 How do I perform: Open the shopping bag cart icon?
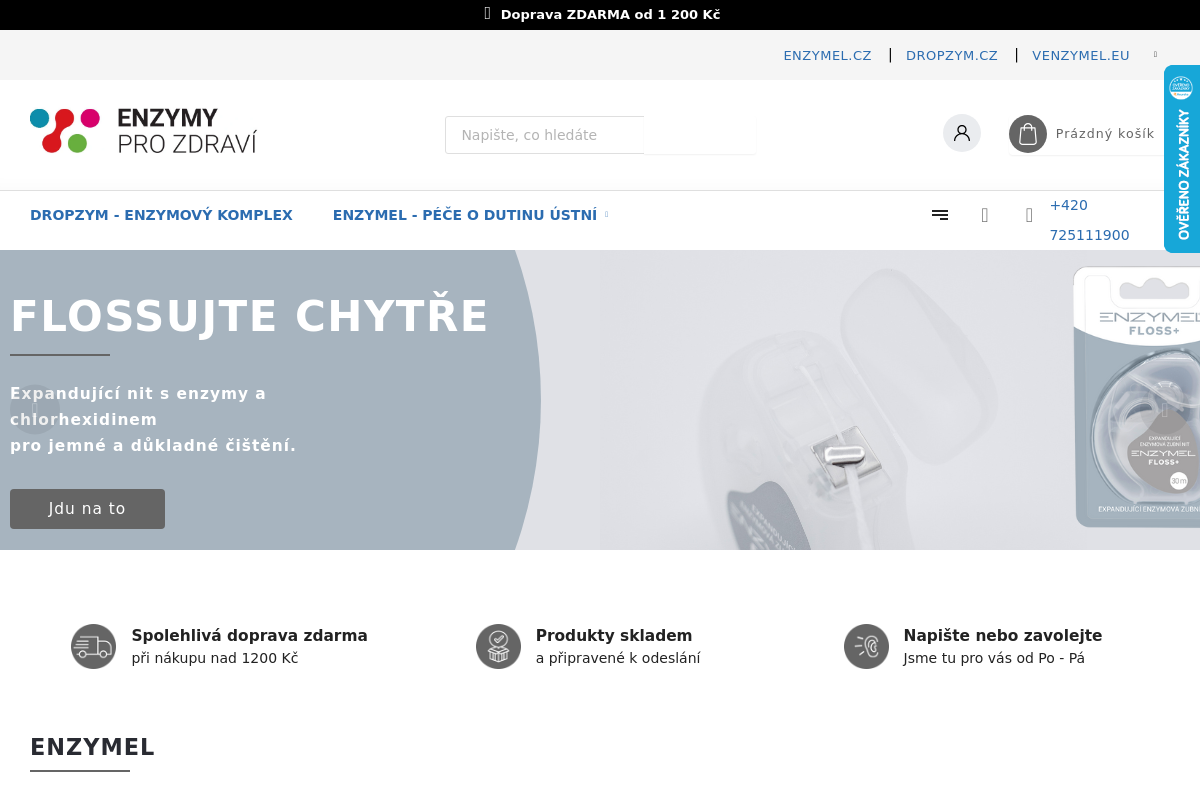tap(1028, 134)
